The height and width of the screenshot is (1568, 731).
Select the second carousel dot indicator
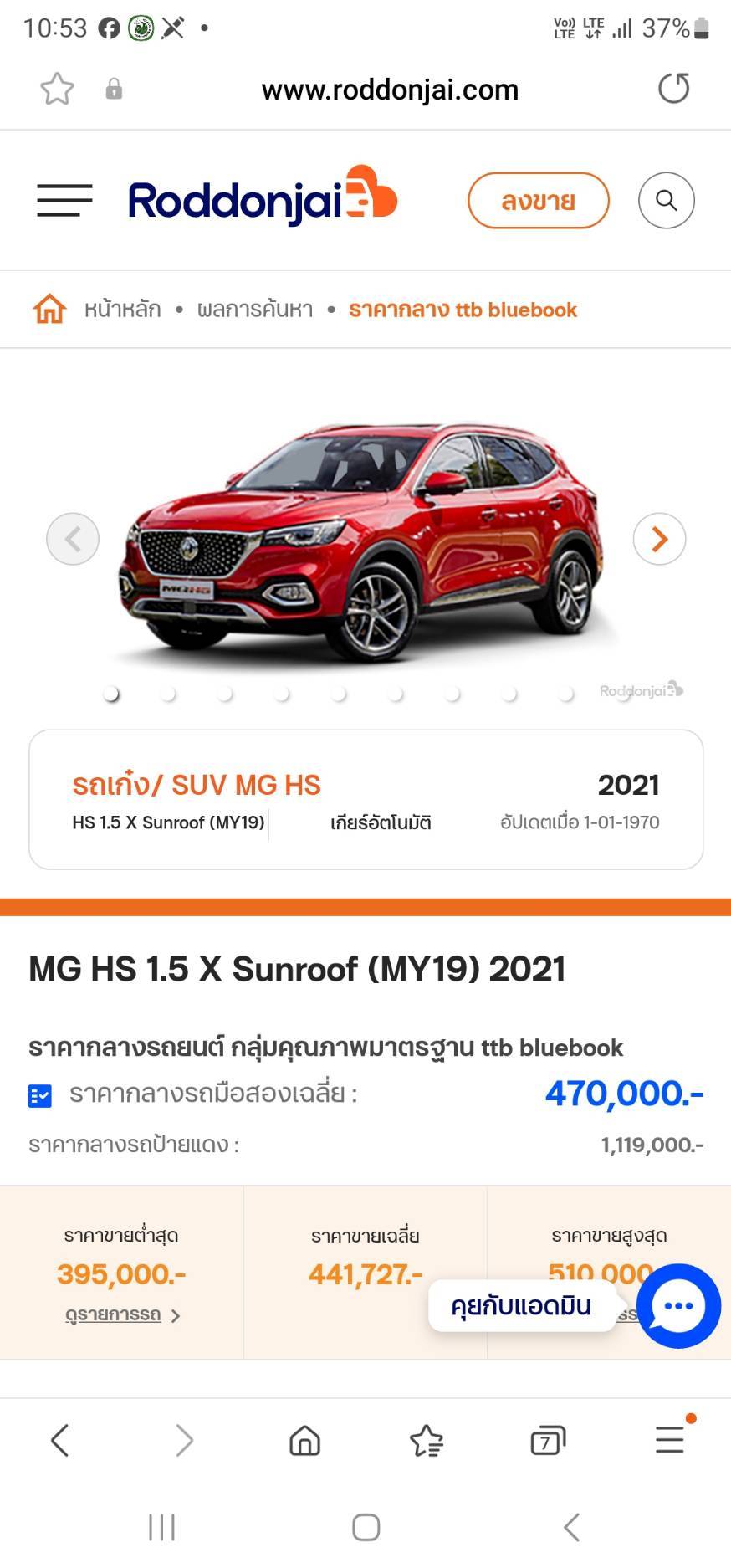pos(168,694)
